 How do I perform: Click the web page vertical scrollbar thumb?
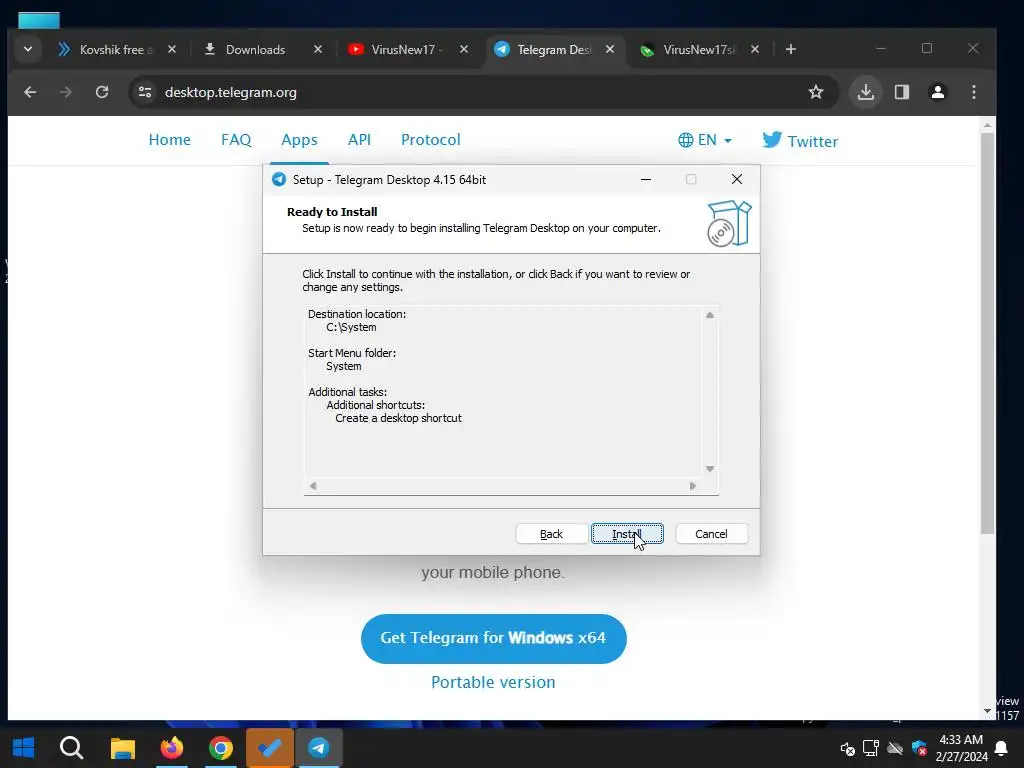point(987,333)
